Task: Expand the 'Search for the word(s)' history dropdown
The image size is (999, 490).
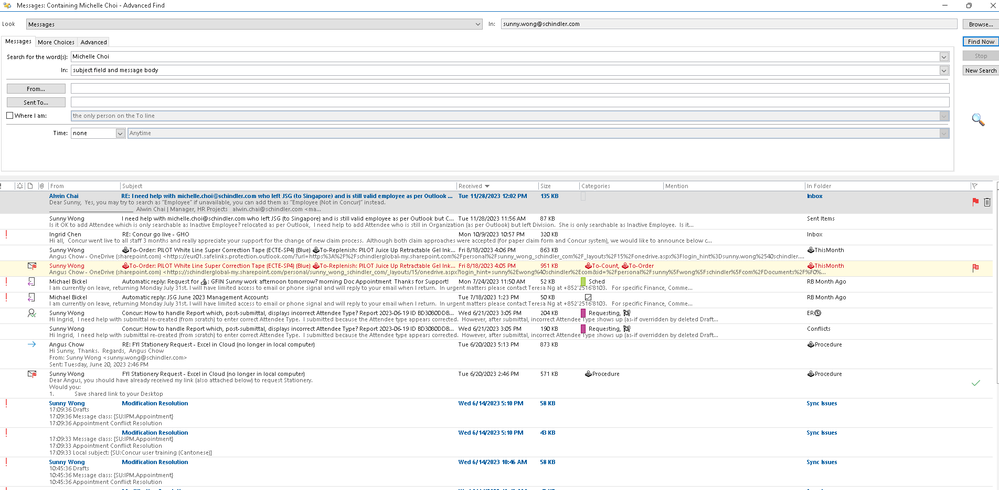Action: pyautogui.click(x=944, y=57)
